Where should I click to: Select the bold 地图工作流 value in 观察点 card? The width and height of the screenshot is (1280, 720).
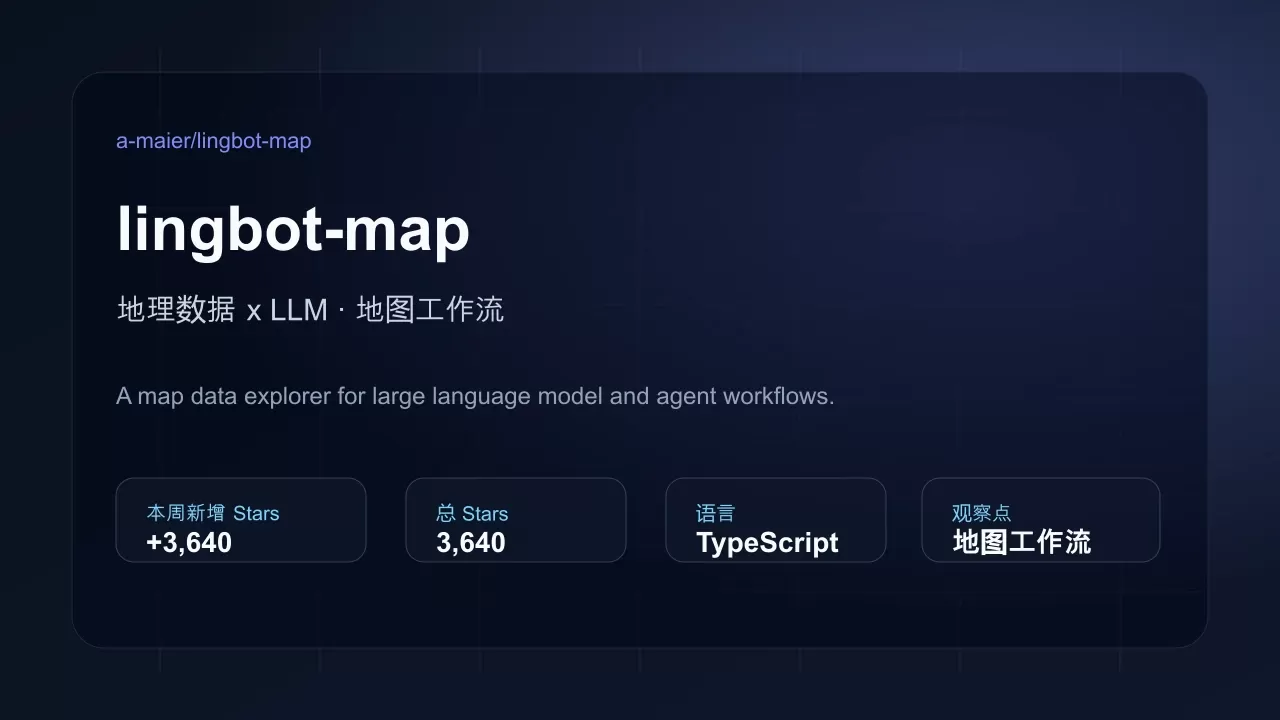(x=1021, y=542)
